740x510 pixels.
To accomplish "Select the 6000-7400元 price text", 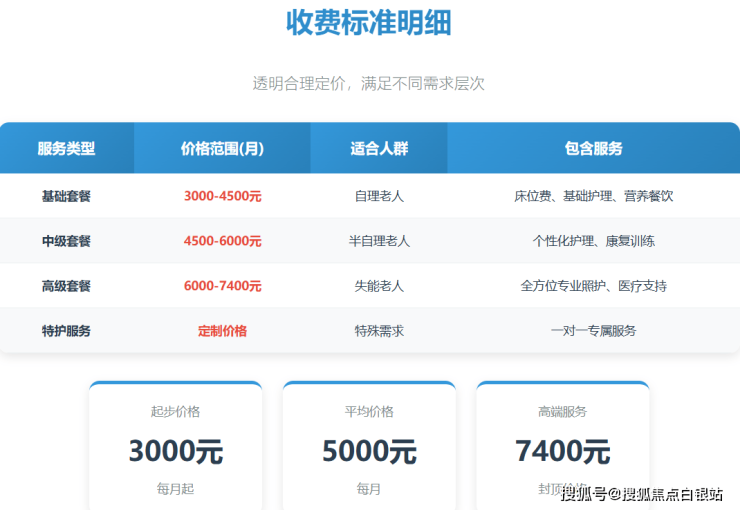I will [222, 286].
